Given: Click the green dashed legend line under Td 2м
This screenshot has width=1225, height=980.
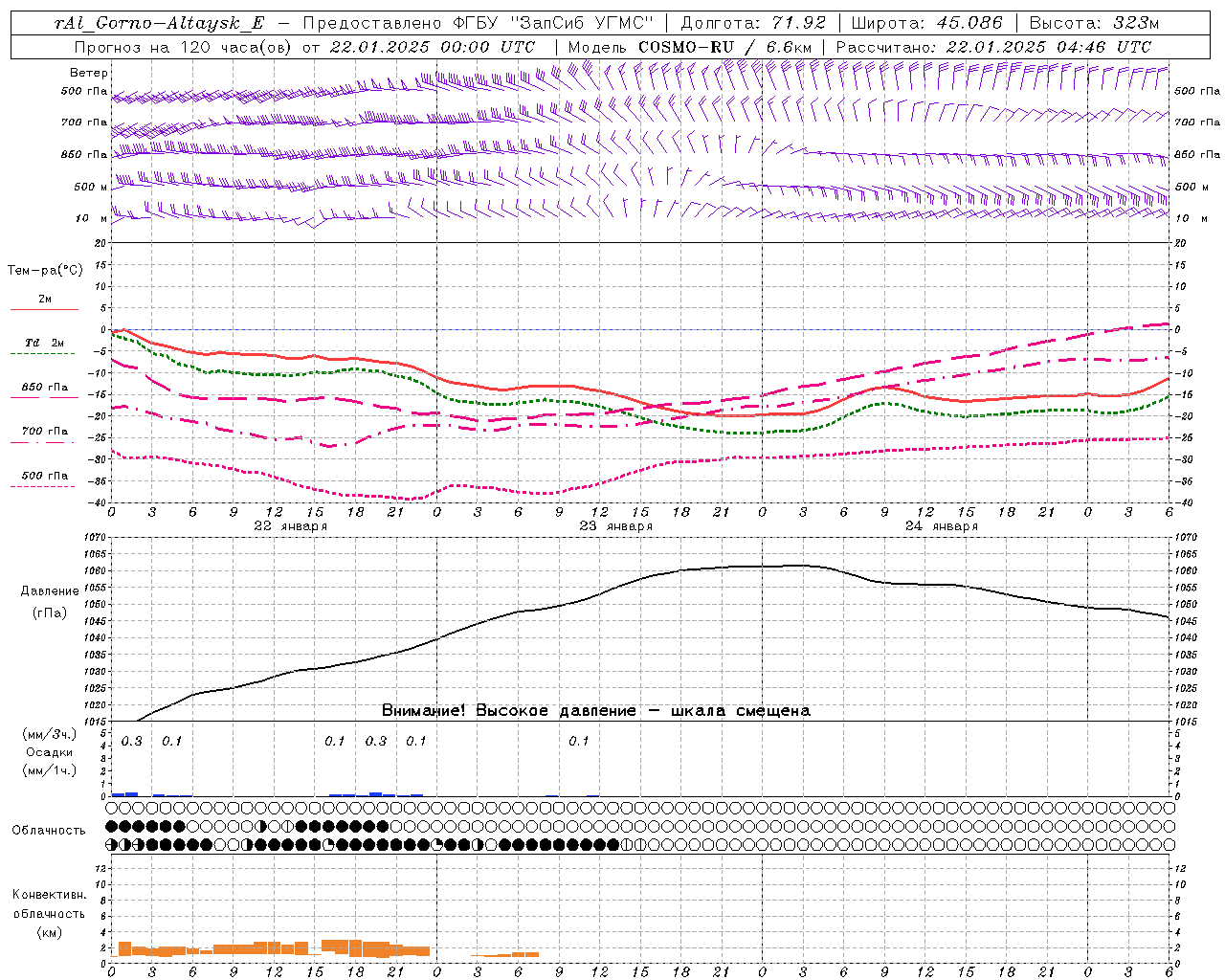Looking at the screenshot, I should pyautogui.click(x=44, y=353).
